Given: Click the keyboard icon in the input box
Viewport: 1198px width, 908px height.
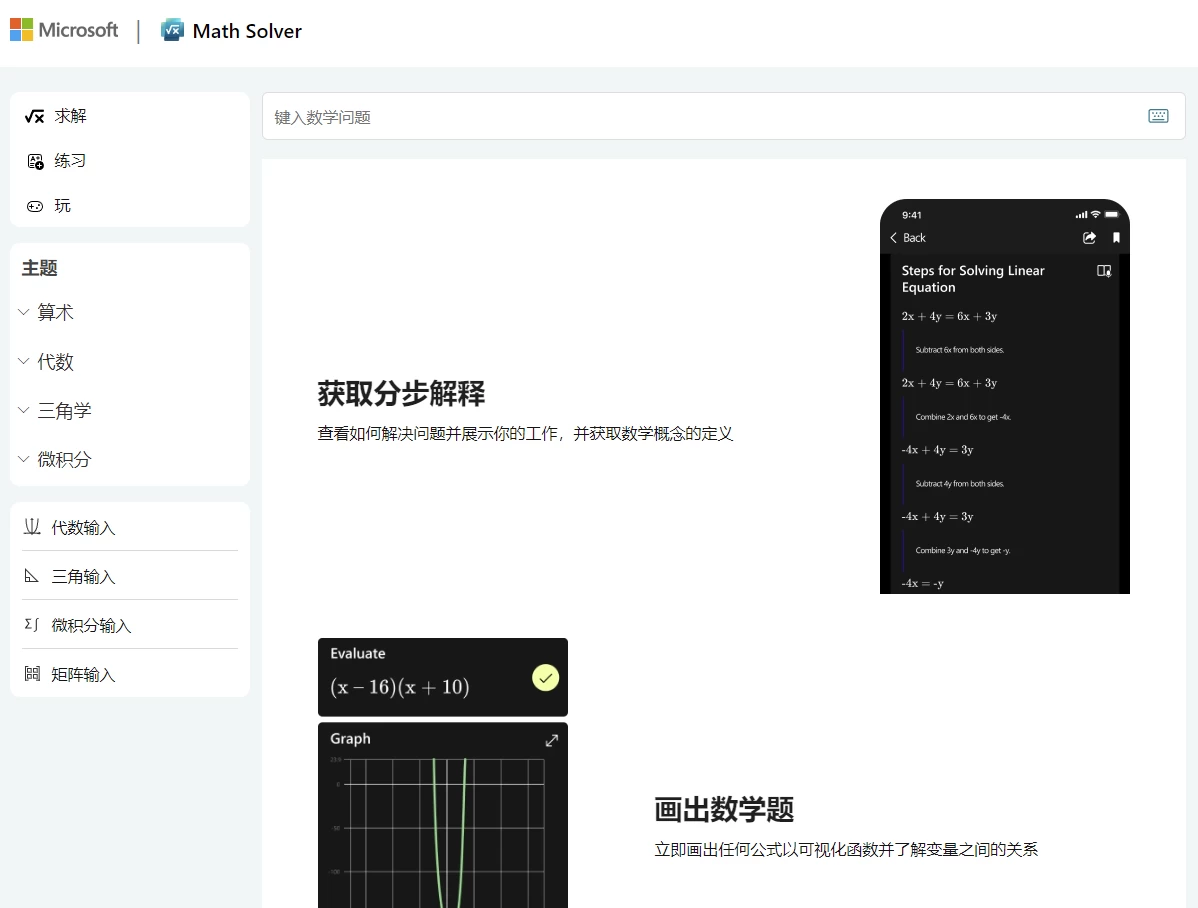Looking at the screenshot, I should pyautogui.click(x=1158, y=116).
